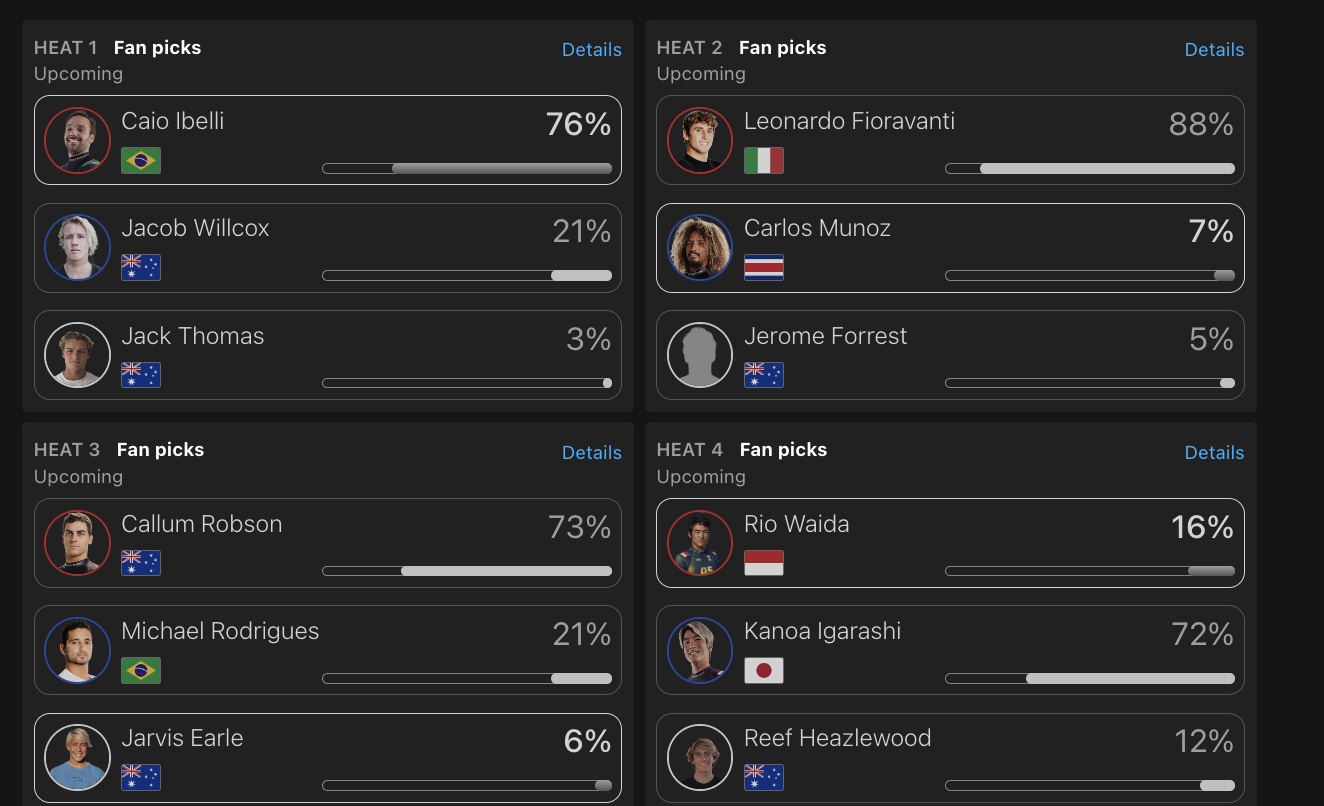1324x806 pixels.
Task: Pick Reef Heazlewood in Heat 4
Action: tap(950, 758)
